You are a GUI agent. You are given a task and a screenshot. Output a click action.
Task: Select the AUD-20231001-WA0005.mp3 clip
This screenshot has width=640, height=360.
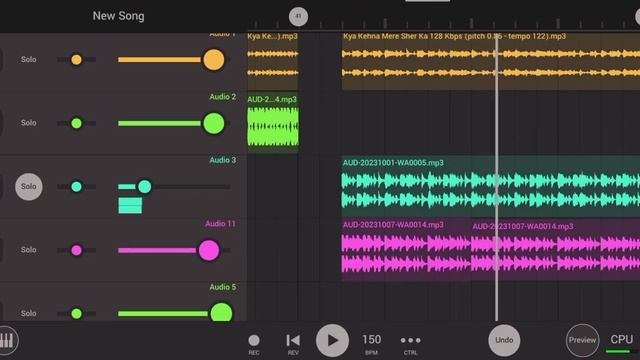491,187
